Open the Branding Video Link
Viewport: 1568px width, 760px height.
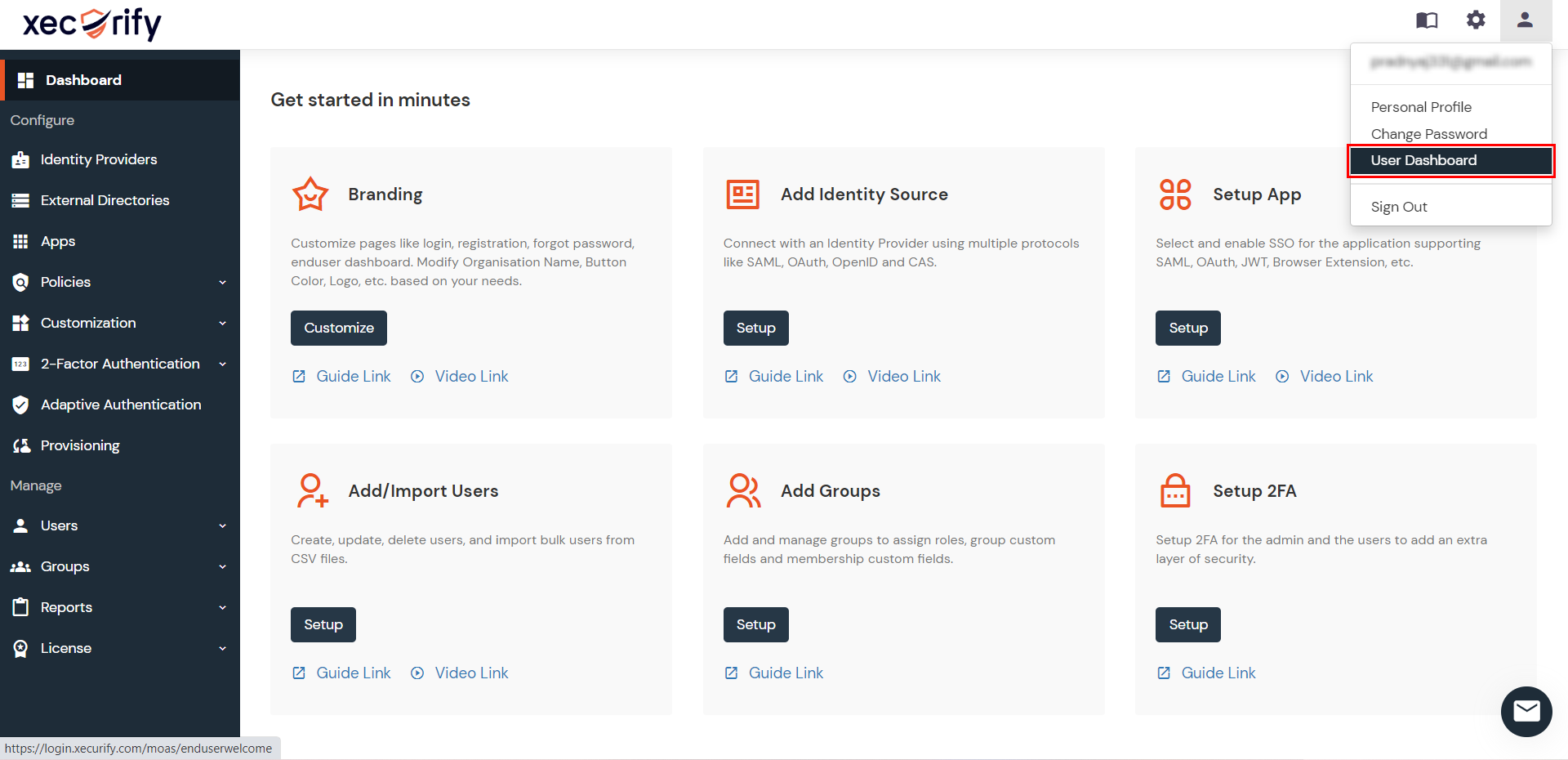click(x=471, y=377)
